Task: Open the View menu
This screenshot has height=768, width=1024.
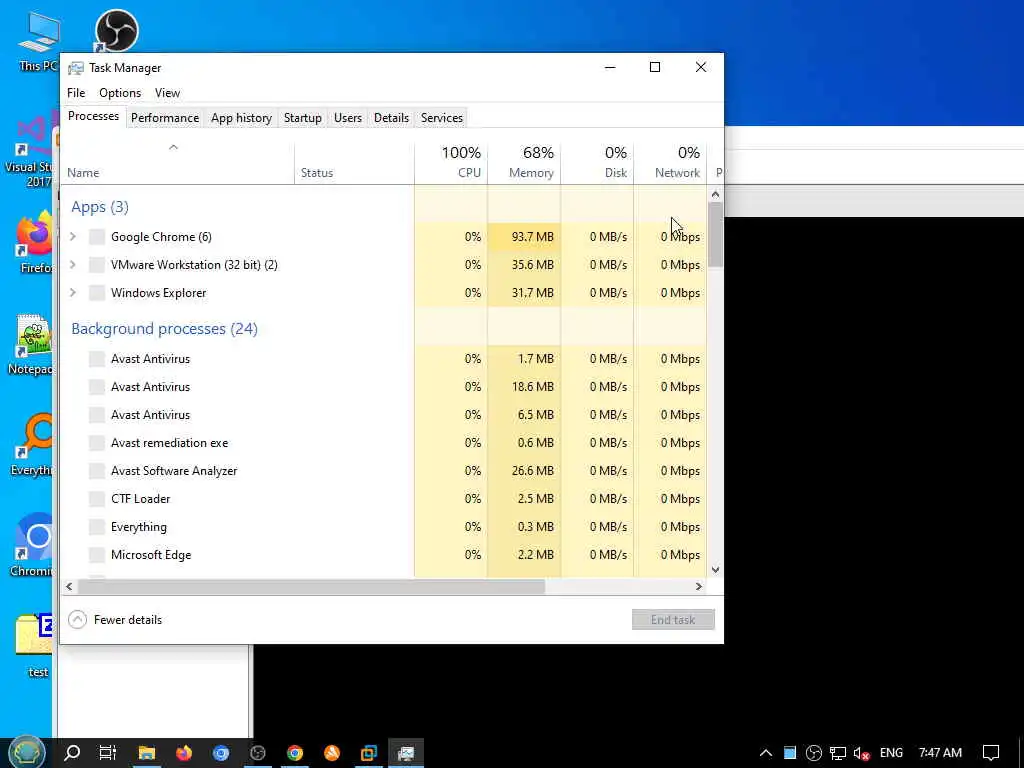Action: pos(167,93)
